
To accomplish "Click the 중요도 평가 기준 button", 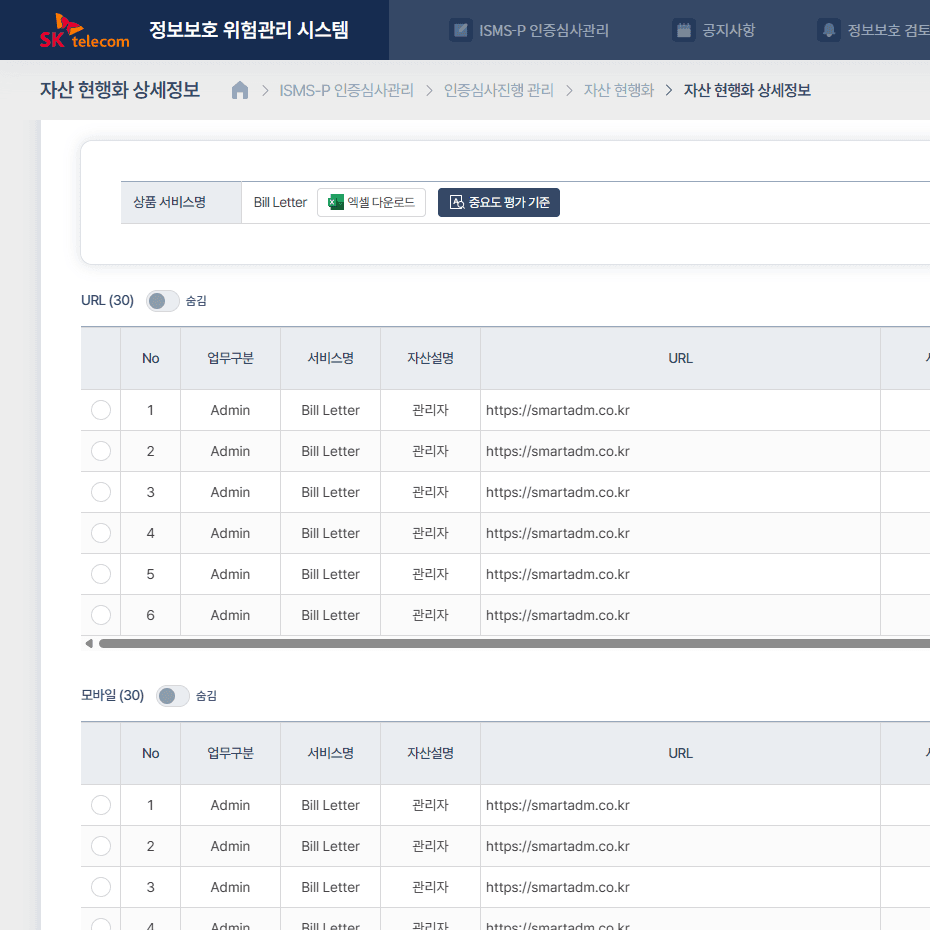I will [x=499, y=202].
